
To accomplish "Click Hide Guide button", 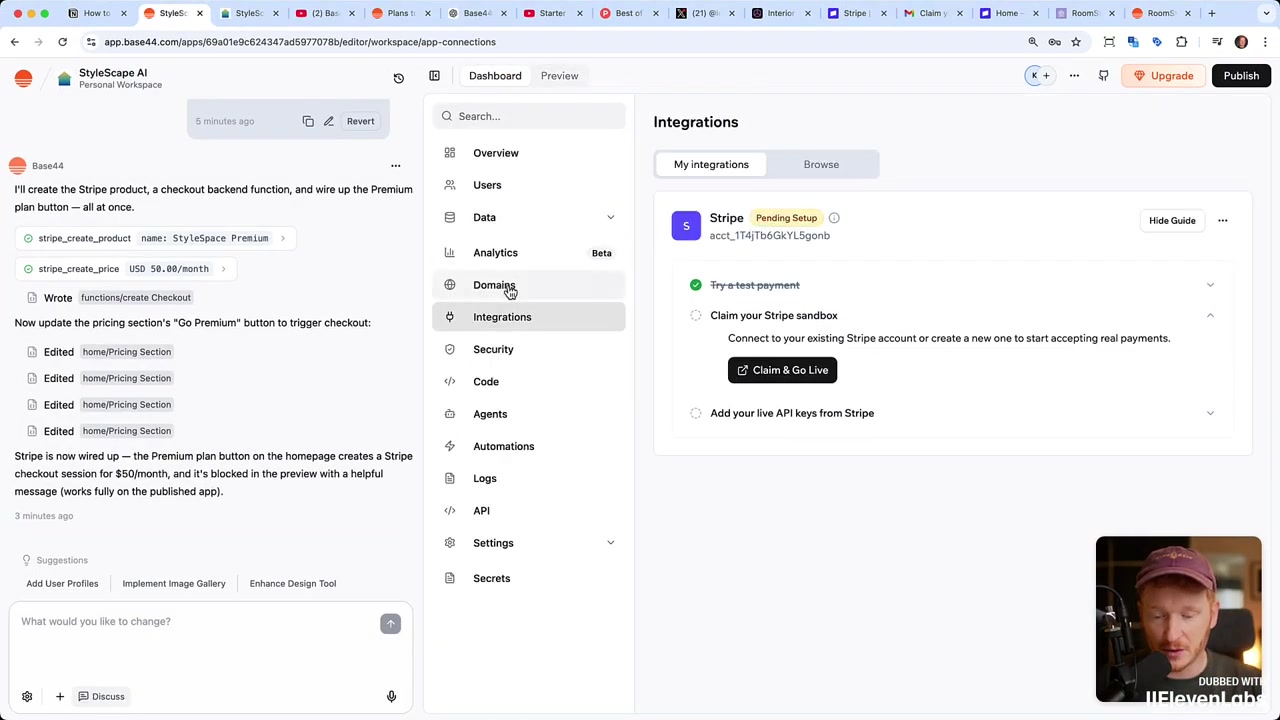I will click(1172, 220).
